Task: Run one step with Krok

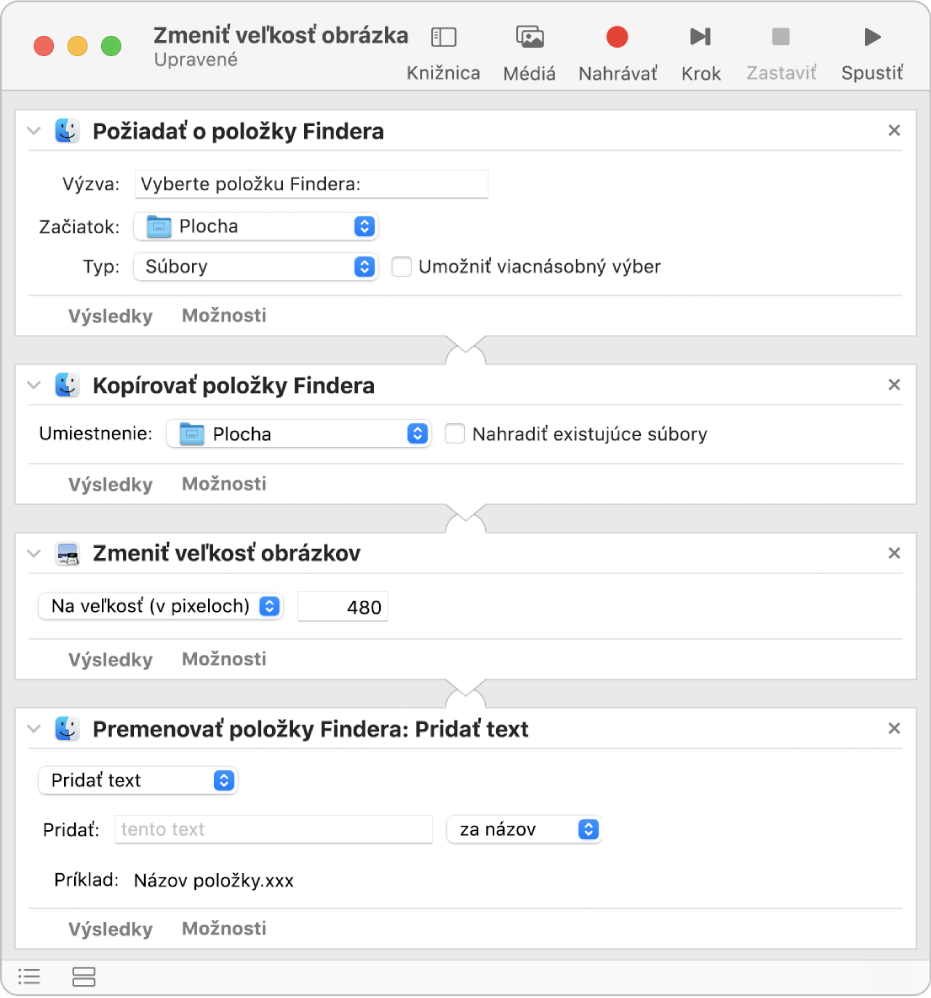Action: click(x=700, y=52)
